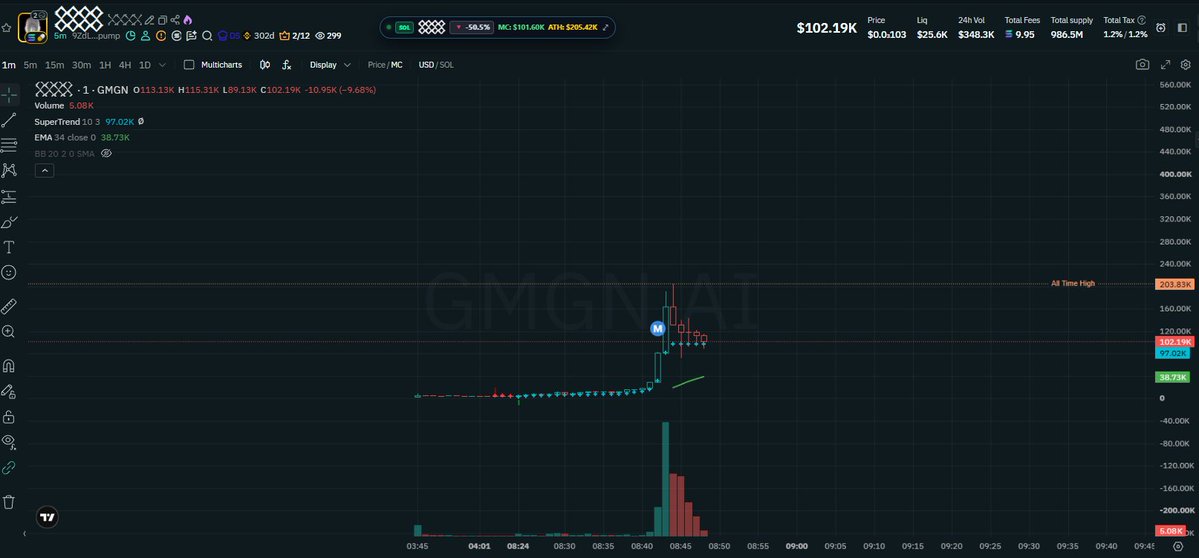Take a chart snapshot with camera icon
Viewport: 1199px width, 558px height.
coord(1142,65)
